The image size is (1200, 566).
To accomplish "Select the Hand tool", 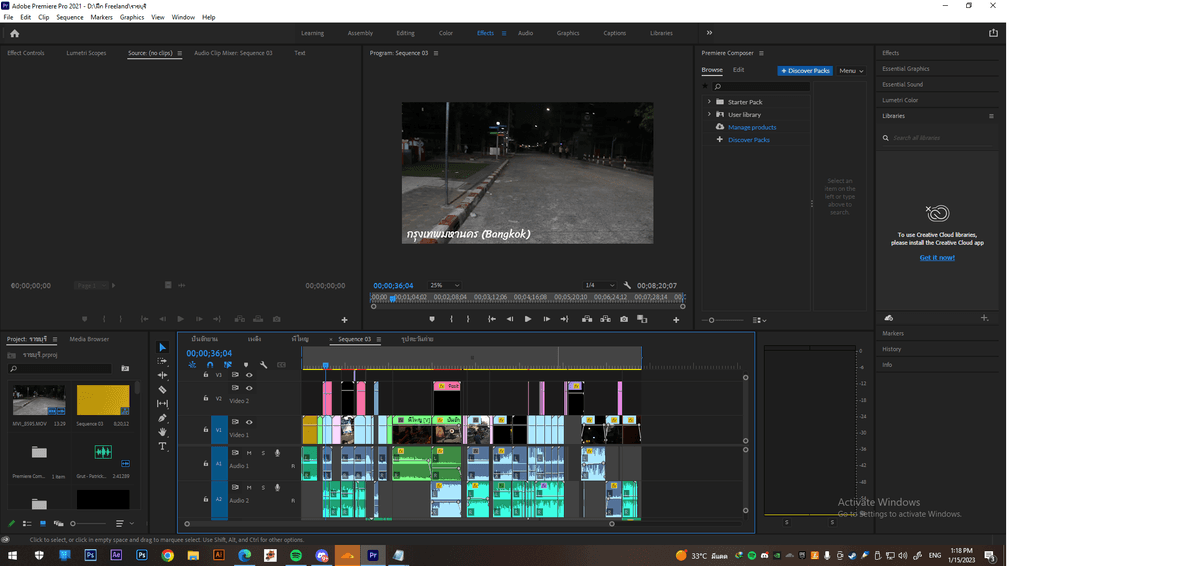I will 163,432.
